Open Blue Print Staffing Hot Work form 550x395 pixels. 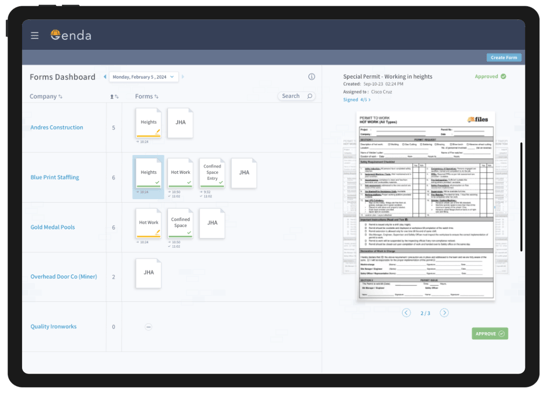180,173
